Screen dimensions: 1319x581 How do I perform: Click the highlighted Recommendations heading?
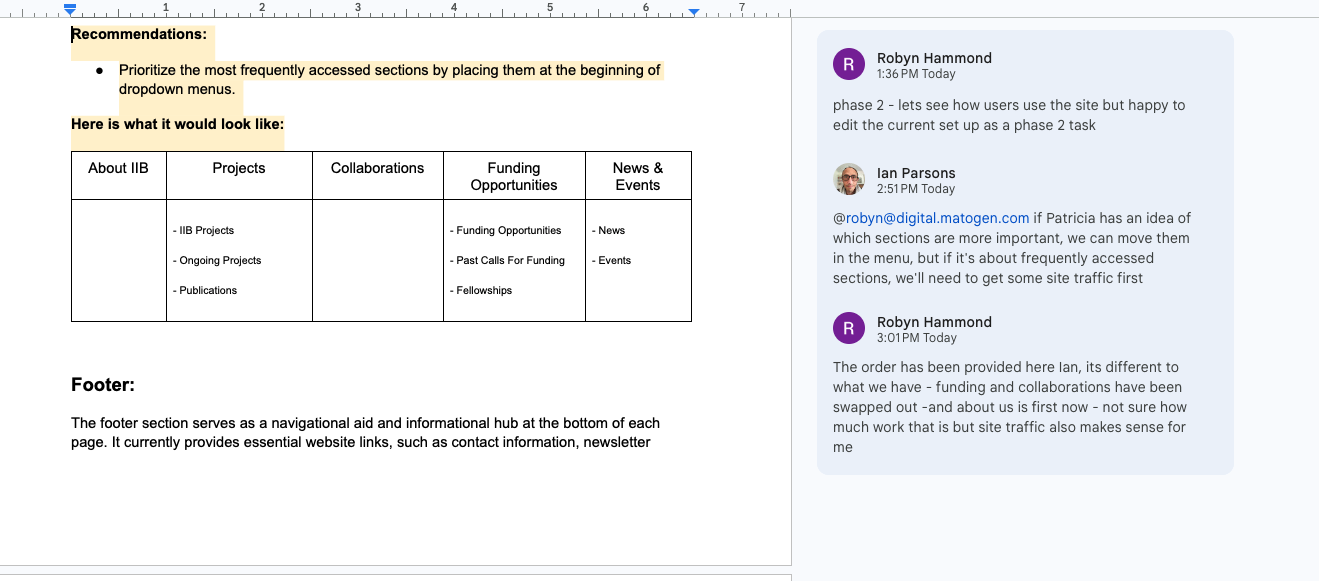coord(139,34)
